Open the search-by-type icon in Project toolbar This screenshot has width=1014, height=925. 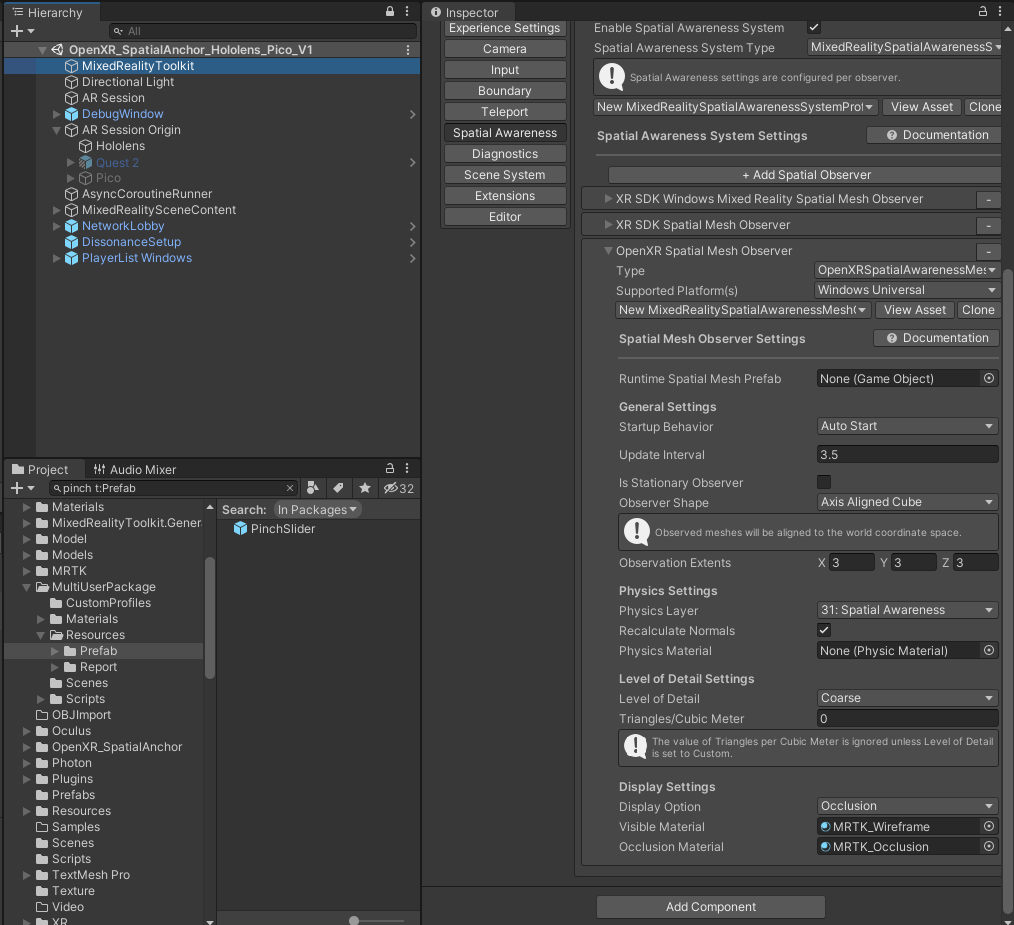tap(313, 488)
